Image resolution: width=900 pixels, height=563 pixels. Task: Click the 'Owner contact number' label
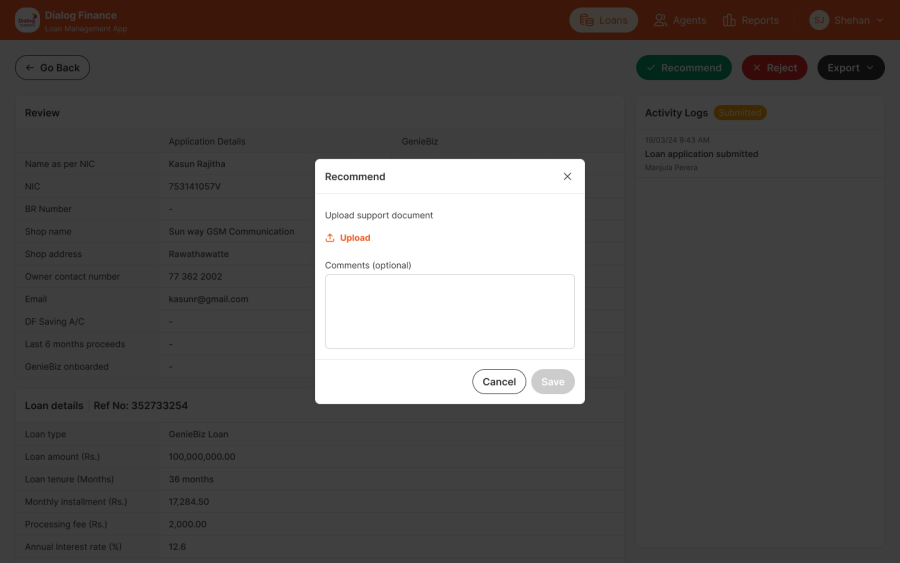72,277
